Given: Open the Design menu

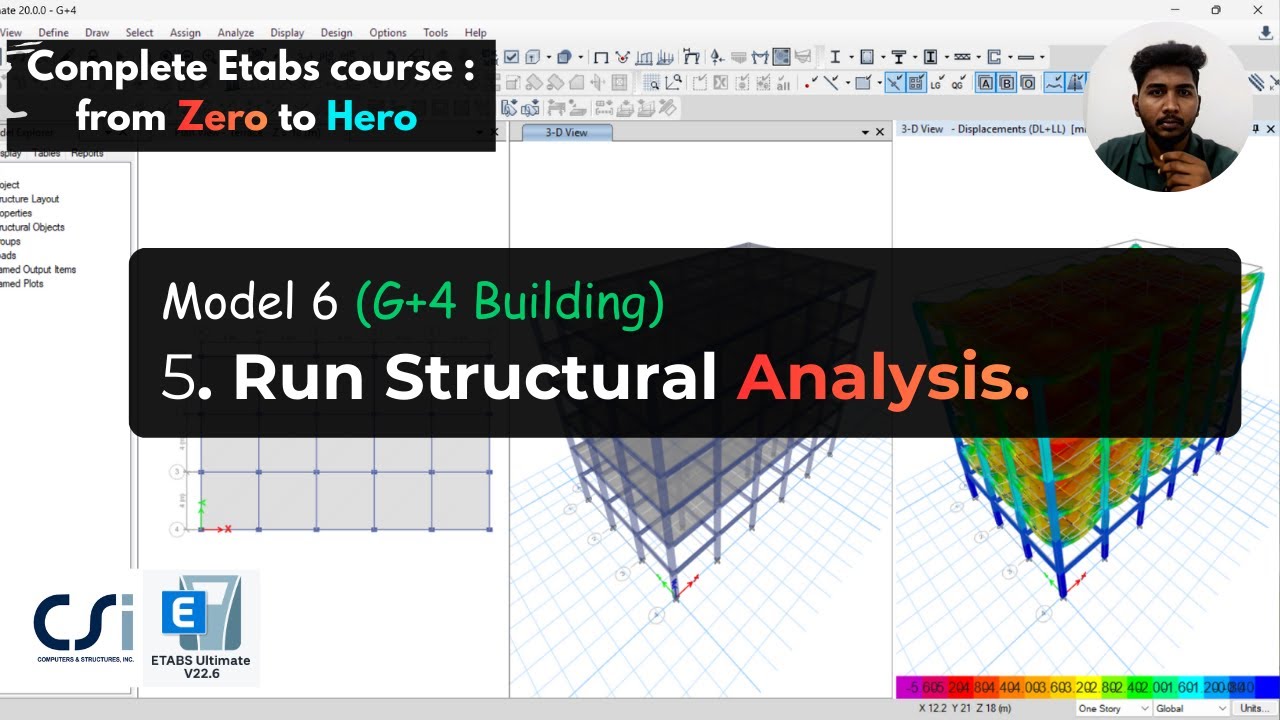Looking at the screenshot, I should [336, 33].
